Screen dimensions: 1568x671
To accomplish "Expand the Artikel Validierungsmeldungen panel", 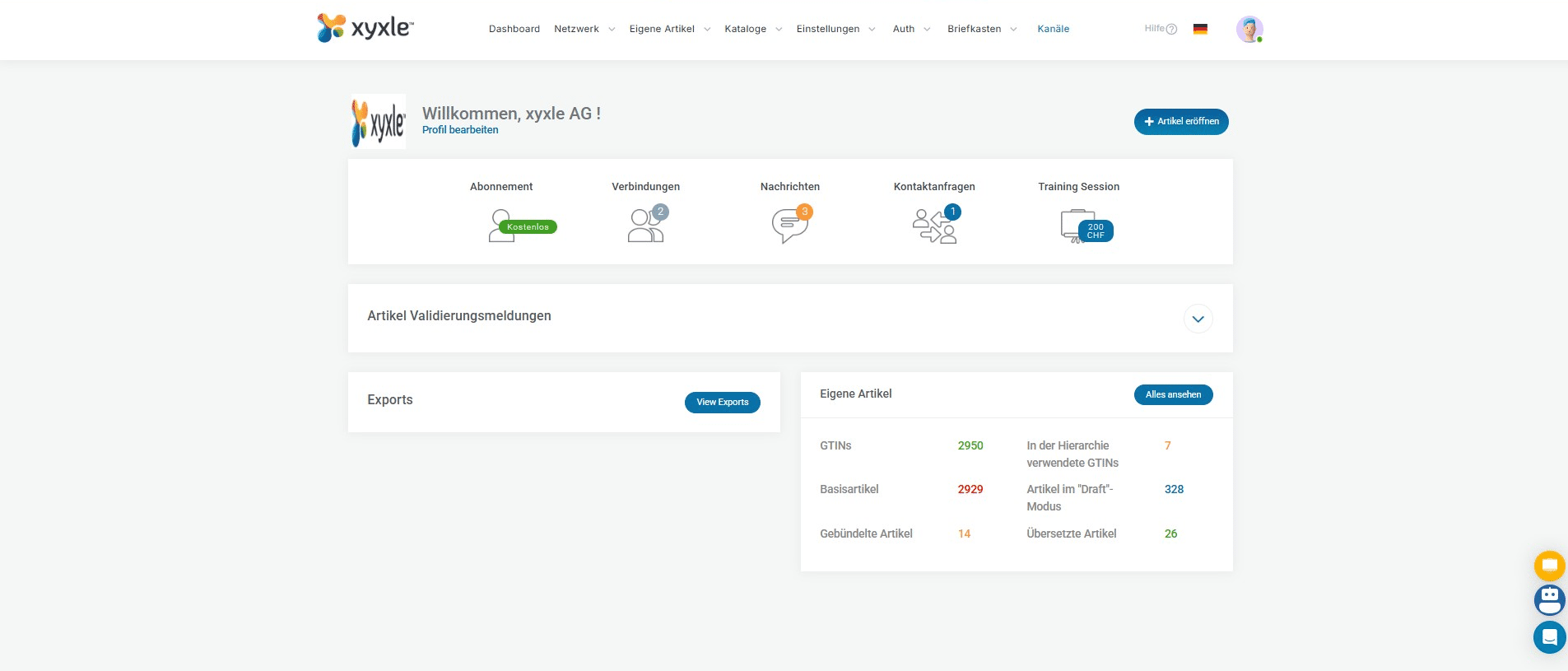I will [x=1198, y=319].
